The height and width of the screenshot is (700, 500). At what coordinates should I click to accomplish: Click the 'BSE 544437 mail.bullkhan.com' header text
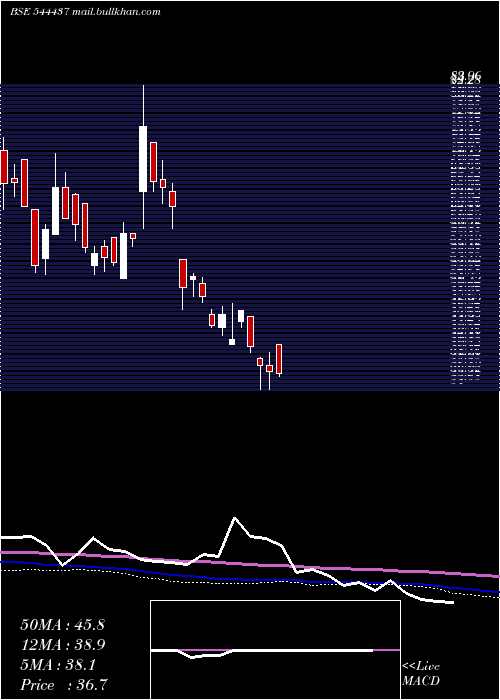click(x=85, y=12)
